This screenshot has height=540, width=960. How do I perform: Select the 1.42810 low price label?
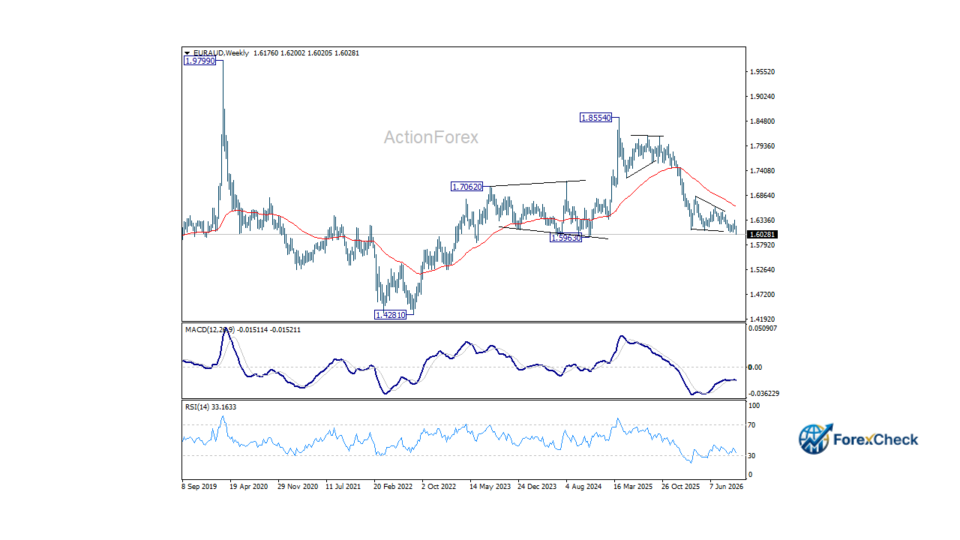pos(391,315)
